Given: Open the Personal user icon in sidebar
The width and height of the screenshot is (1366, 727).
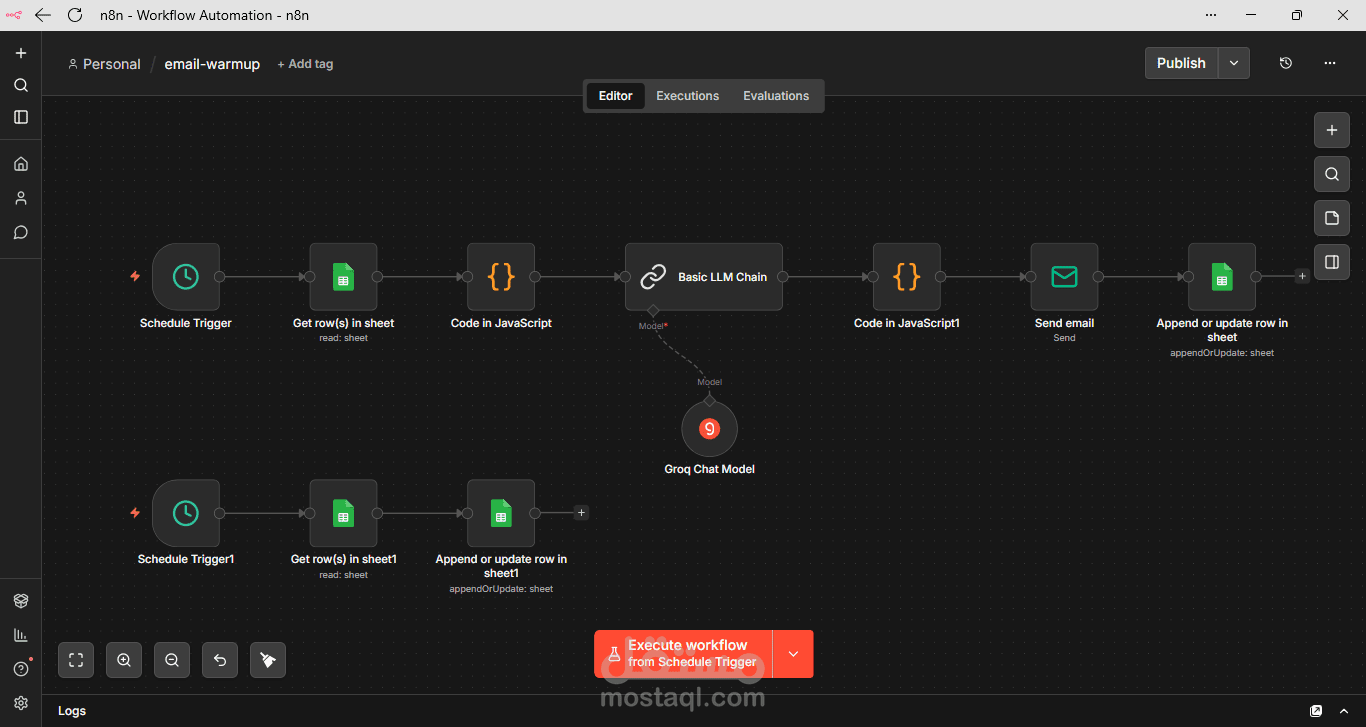Looking at the screenshot, I should click(21, 198).
